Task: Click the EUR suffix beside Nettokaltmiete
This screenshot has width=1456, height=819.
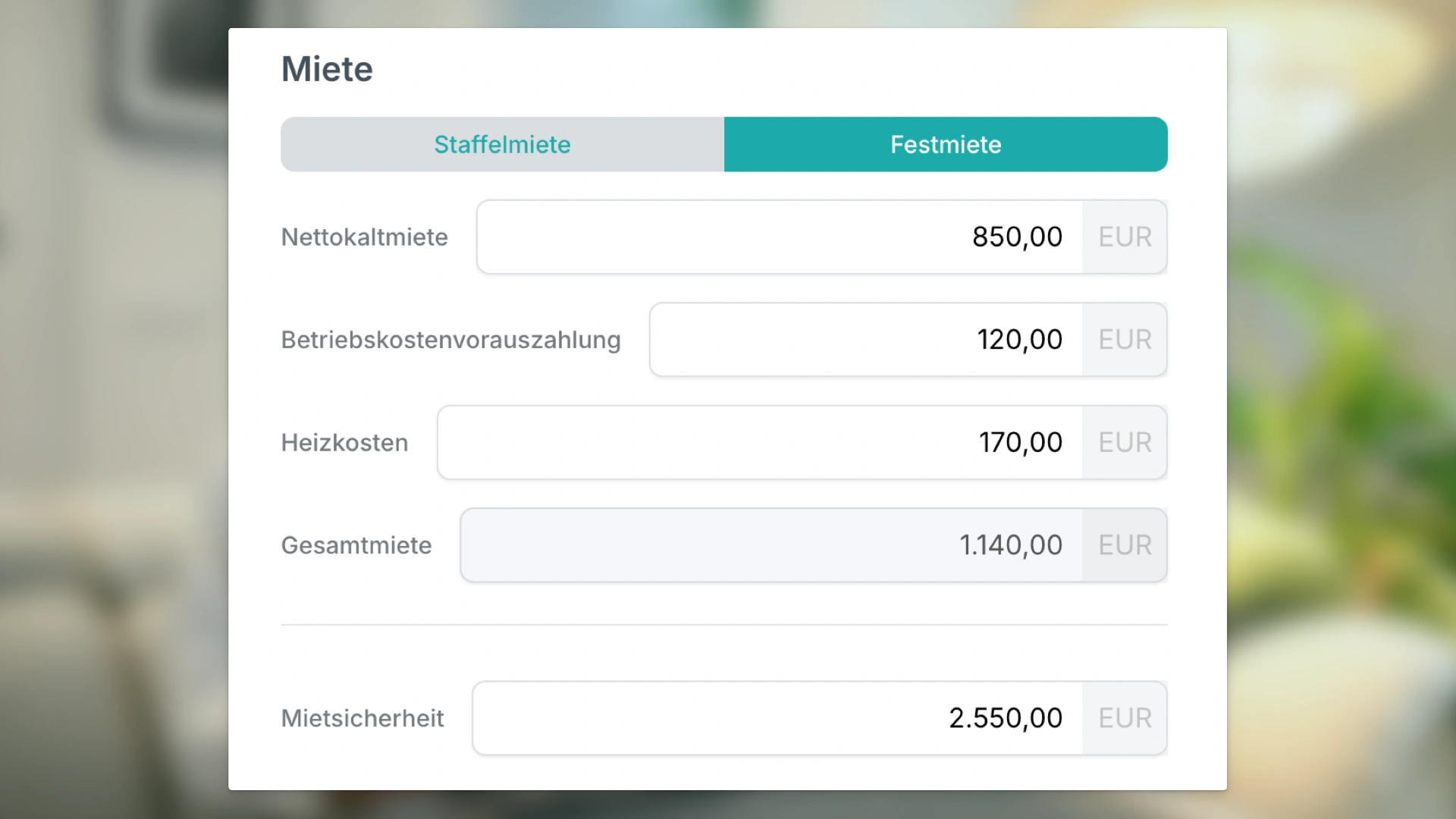Action: pos(1125,237)
